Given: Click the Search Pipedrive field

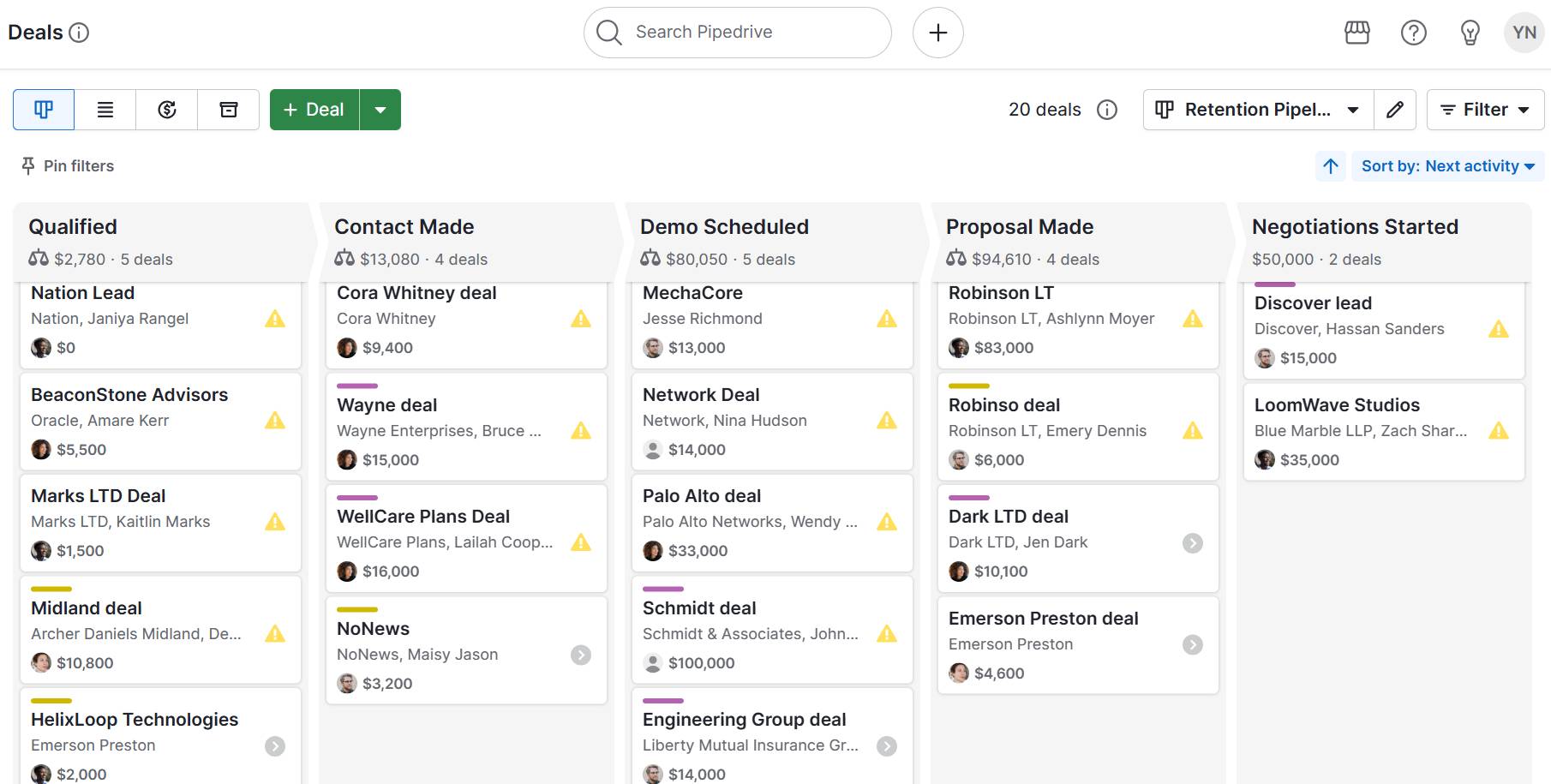Looking at the screenshot, I should (x=737, y=33).
